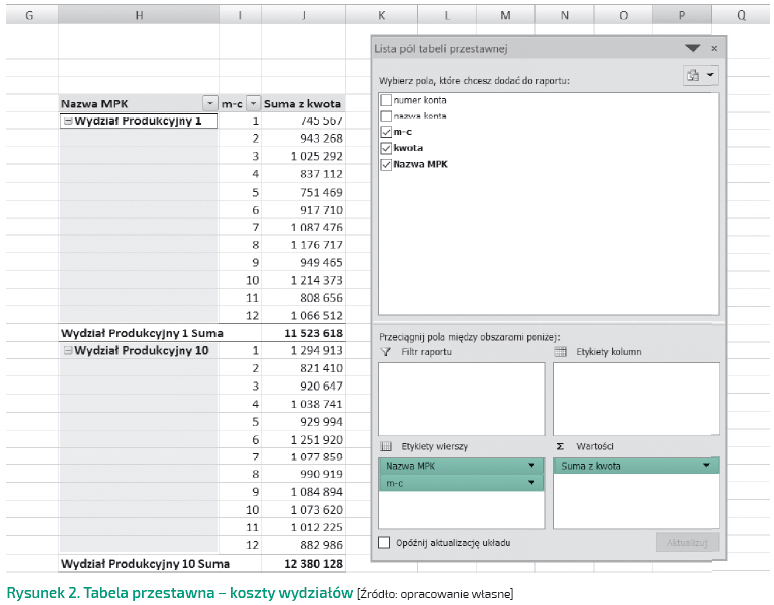
Task: Select the value cell 990 919
Action: click(x=303, y=474)
